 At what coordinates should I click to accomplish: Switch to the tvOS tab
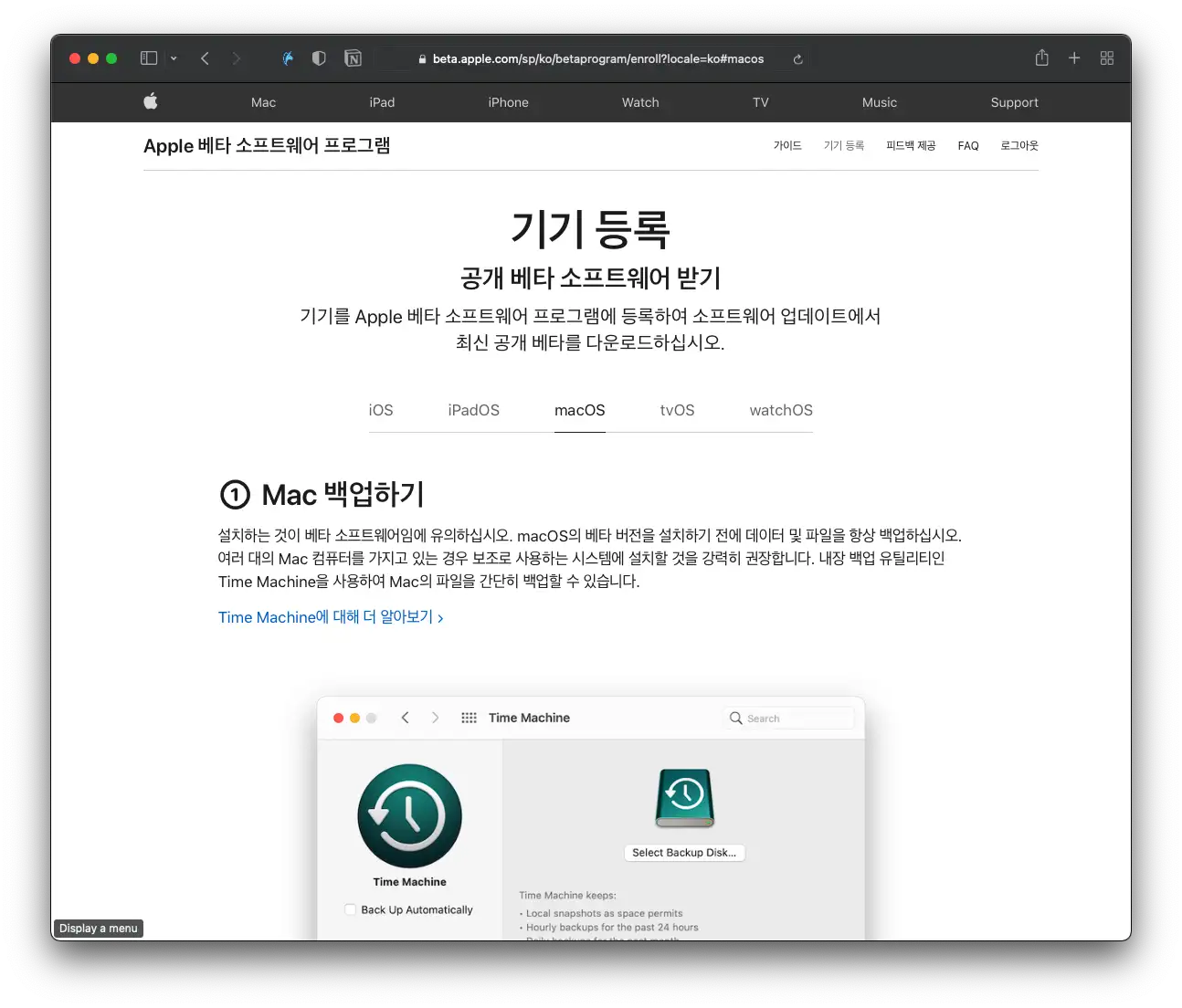tap(677, 410)
